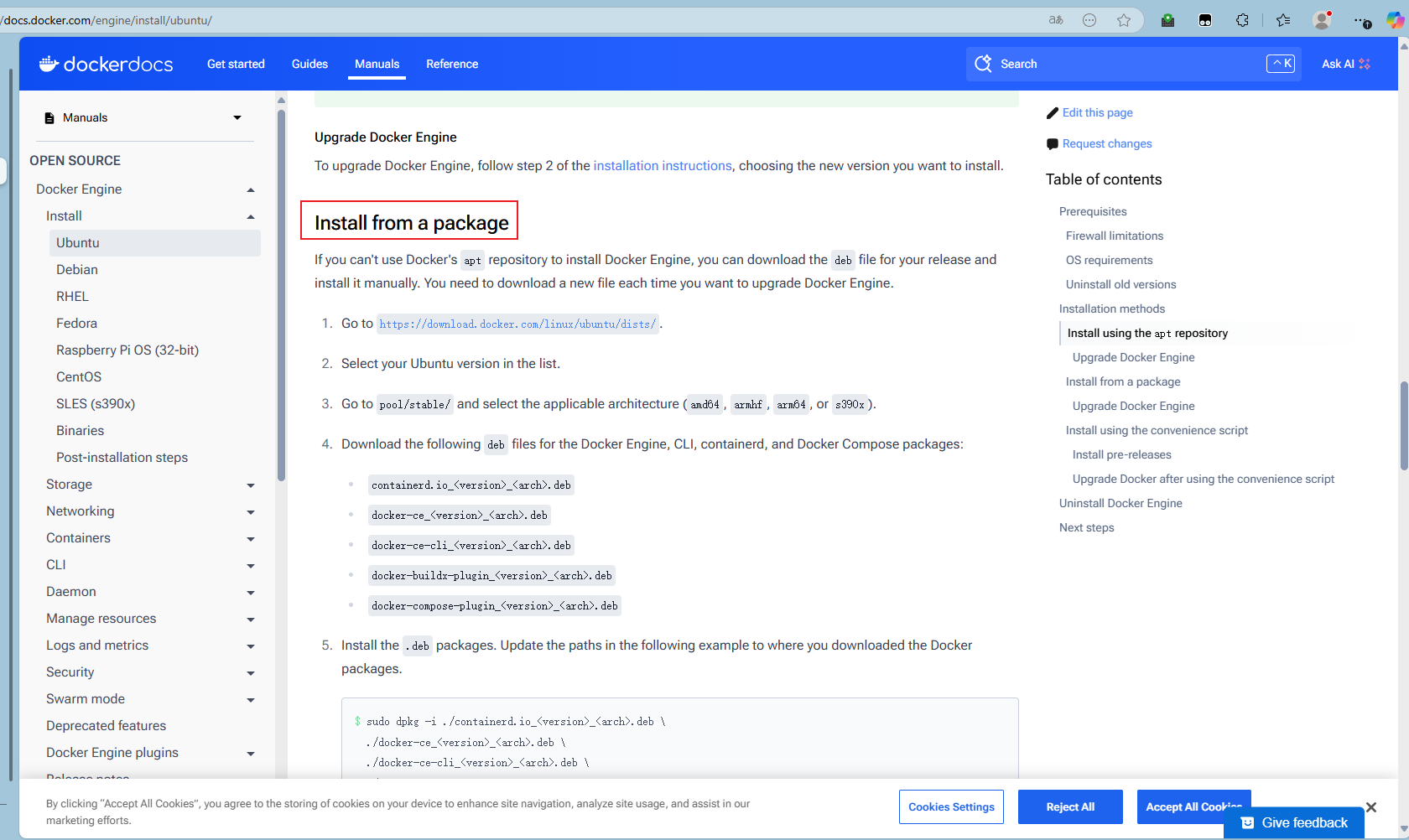The height and width of the screenshot is (840, 1409).
Task: Expand Manage resources section arrow
Action: pos(250,620)
